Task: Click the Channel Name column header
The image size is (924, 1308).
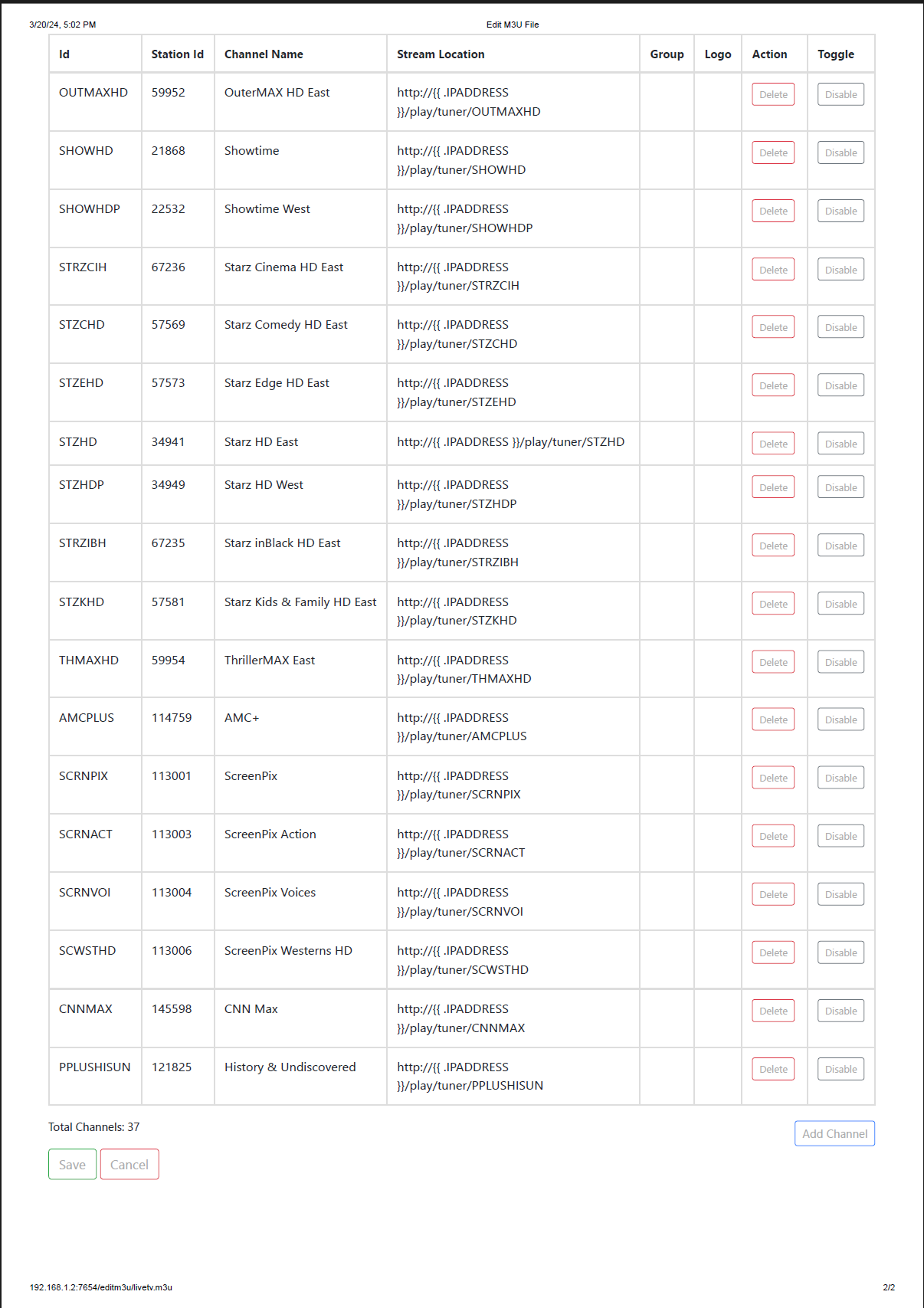Action: click(264, 54)
